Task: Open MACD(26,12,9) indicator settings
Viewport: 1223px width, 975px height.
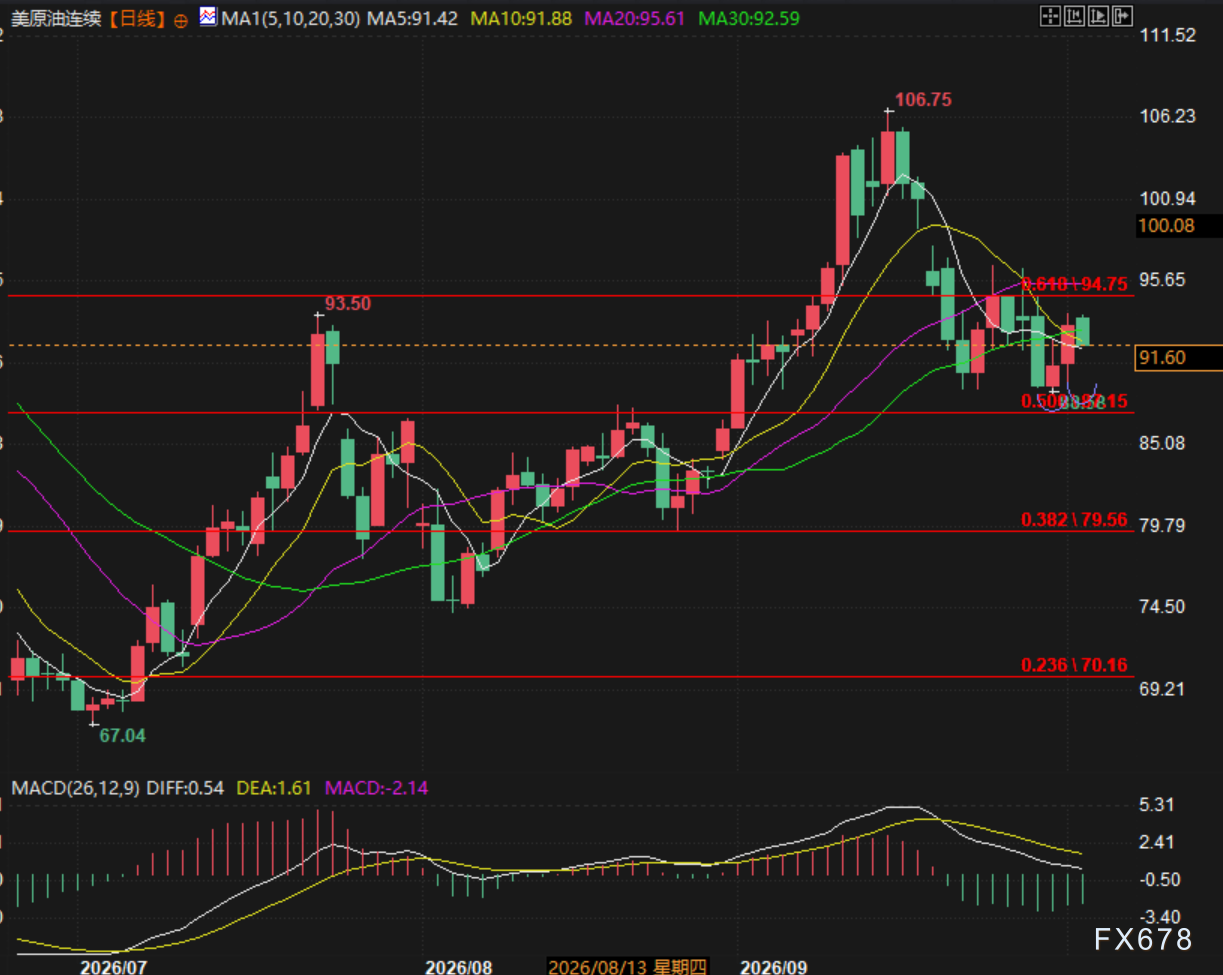Action: [76, 788]
